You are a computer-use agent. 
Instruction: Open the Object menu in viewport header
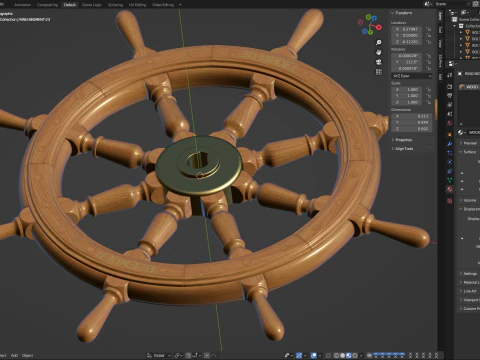coord(28,355)
